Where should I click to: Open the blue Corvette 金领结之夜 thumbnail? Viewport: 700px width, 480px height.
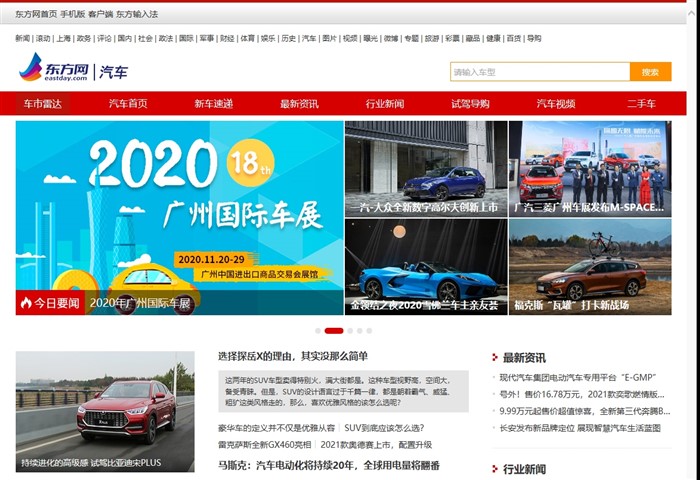coord(426,267)
